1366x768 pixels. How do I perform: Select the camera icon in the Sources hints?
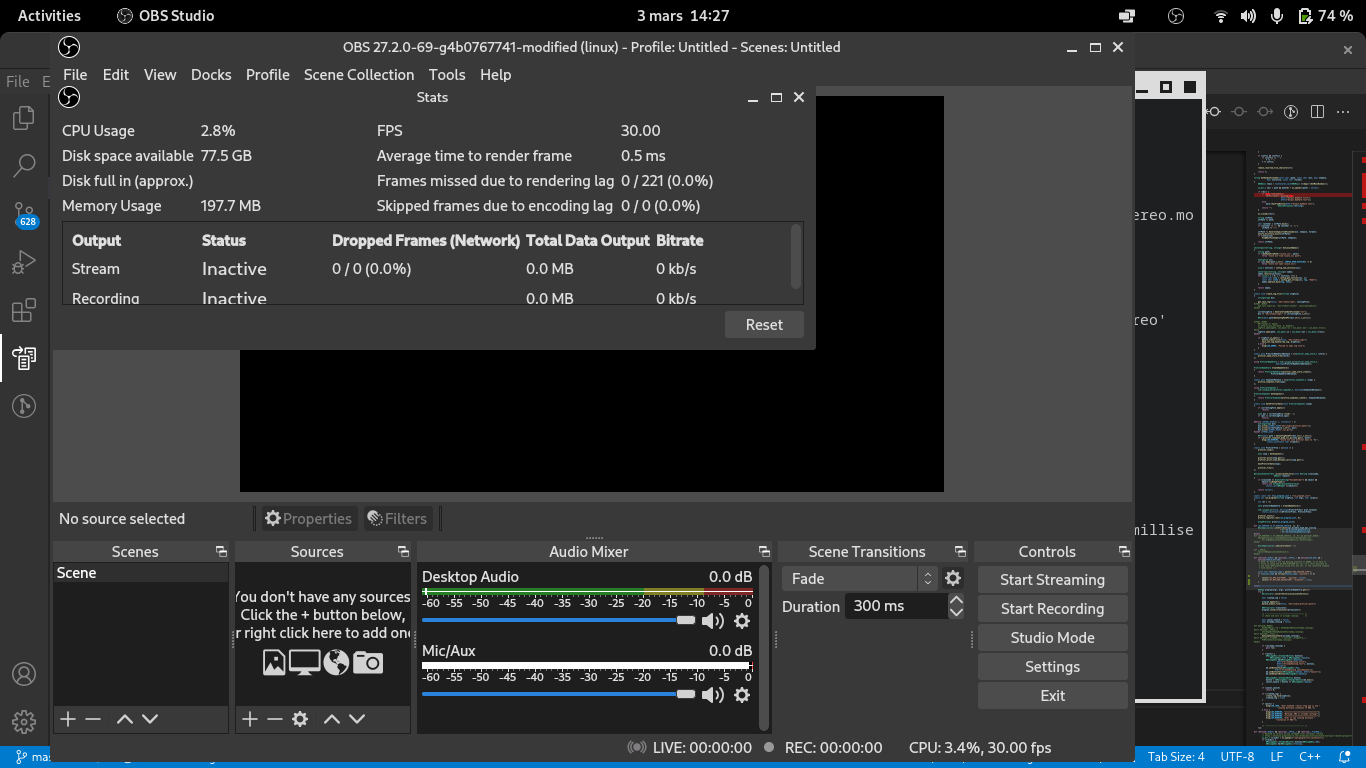click(369, 662)
